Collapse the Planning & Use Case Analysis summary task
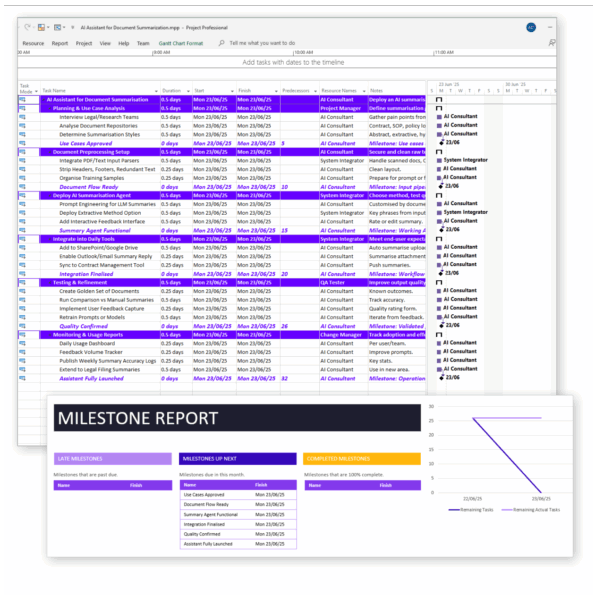Image resolution: width=595 pixels, height=595 pixels. pos(50,109)
